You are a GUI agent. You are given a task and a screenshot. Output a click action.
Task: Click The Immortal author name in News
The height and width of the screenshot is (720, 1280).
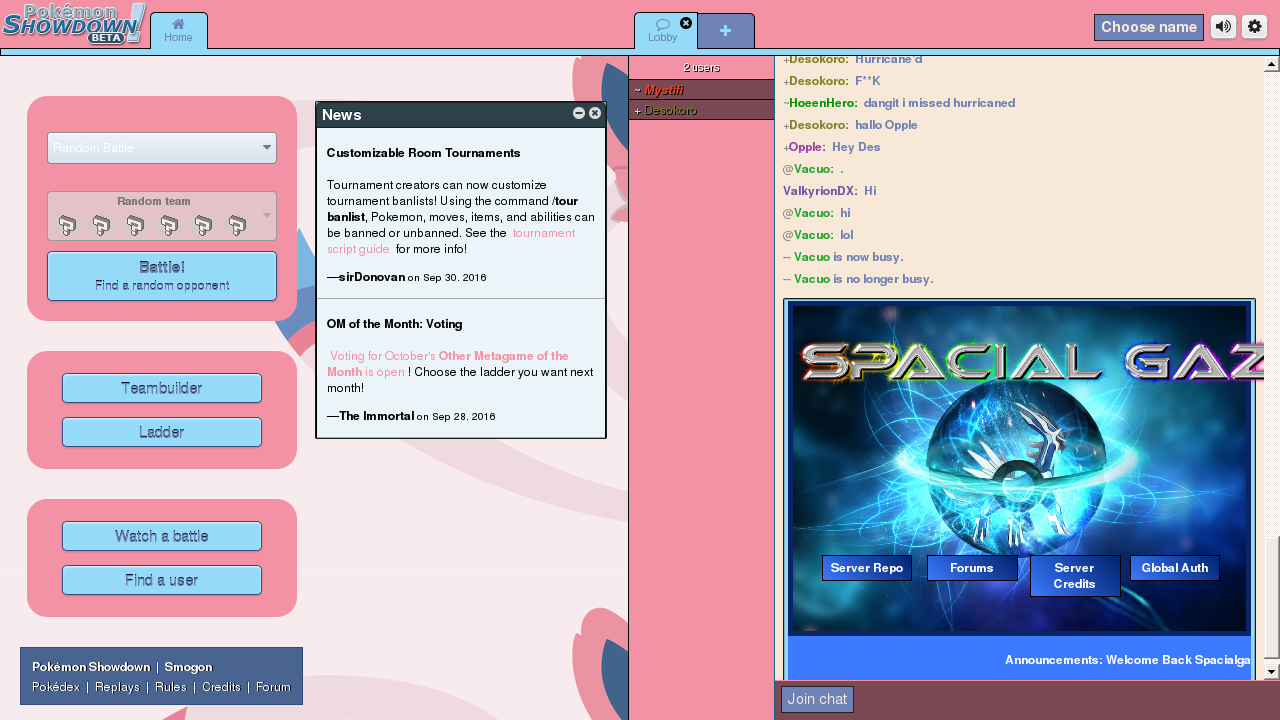click(x=376, y=416)
